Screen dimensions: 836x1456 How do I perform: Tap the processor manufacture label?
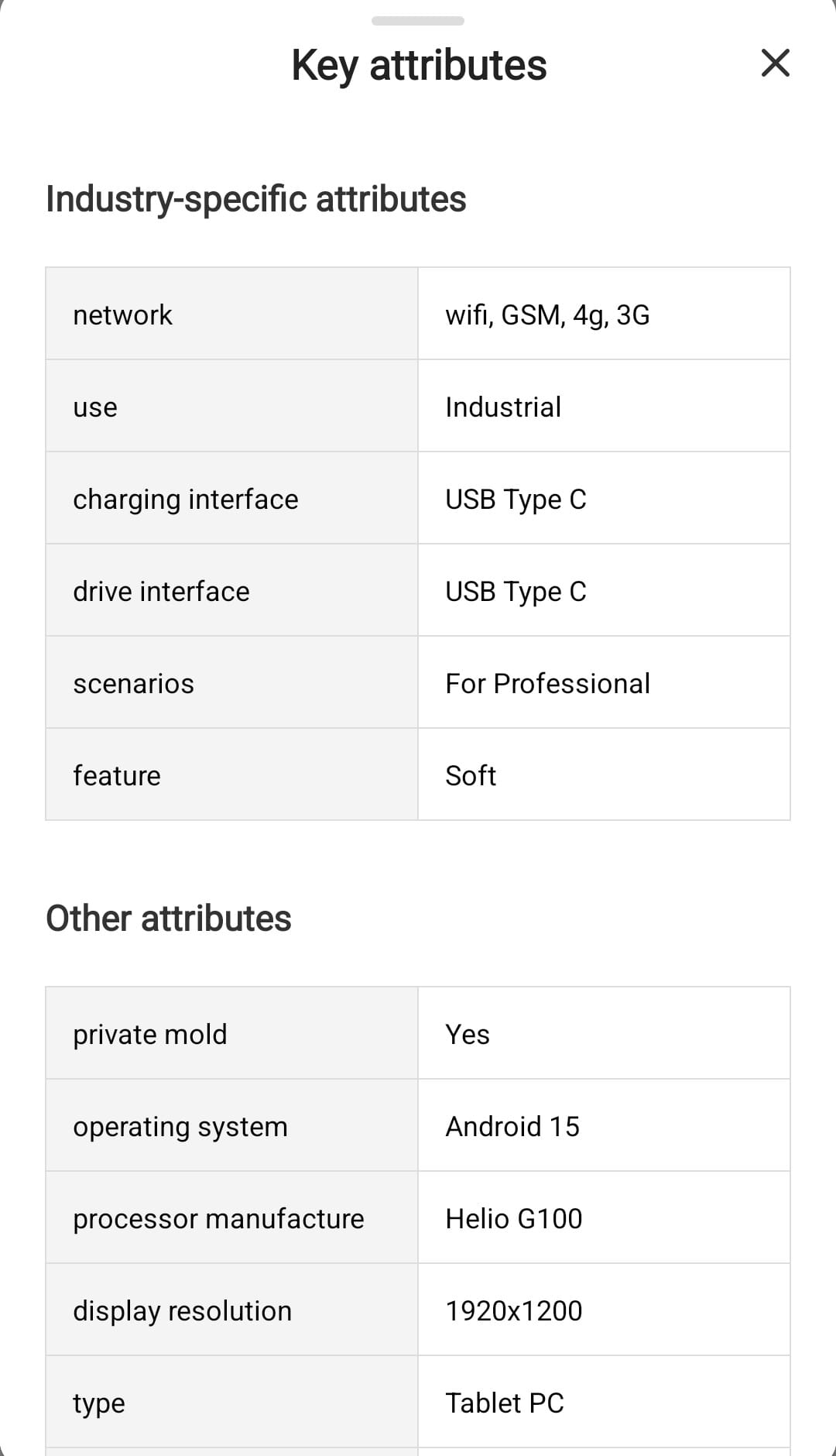point(218,1219)
